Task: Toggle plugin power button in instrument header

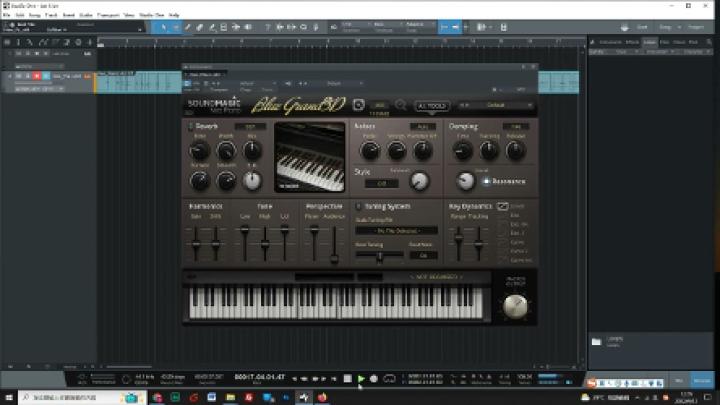Action: [187, 84]
